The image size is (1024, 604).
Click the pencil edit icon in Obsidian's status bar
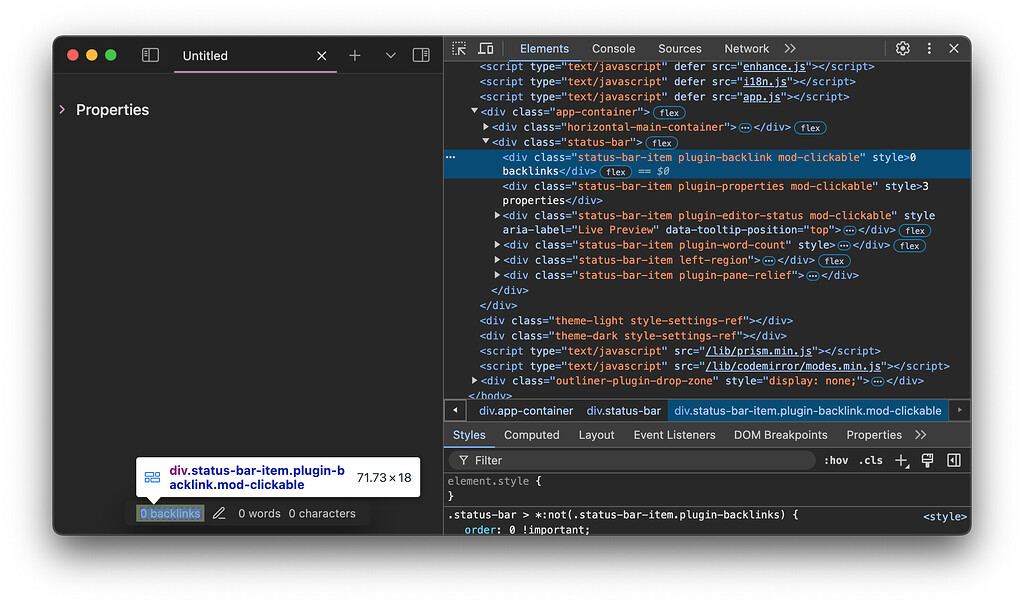tap(220, 513)
